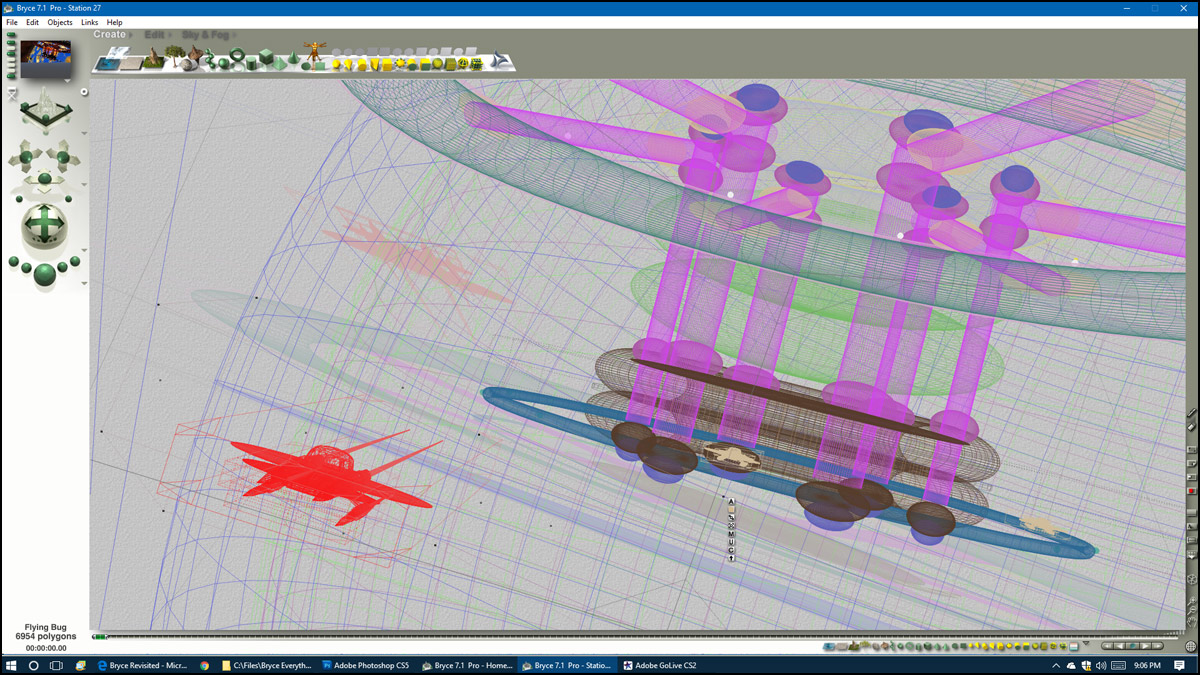This screenshot has width=1200, height=675.
Task: Switch to the Sky & Fog palette
Action: (x=204, y=35)
